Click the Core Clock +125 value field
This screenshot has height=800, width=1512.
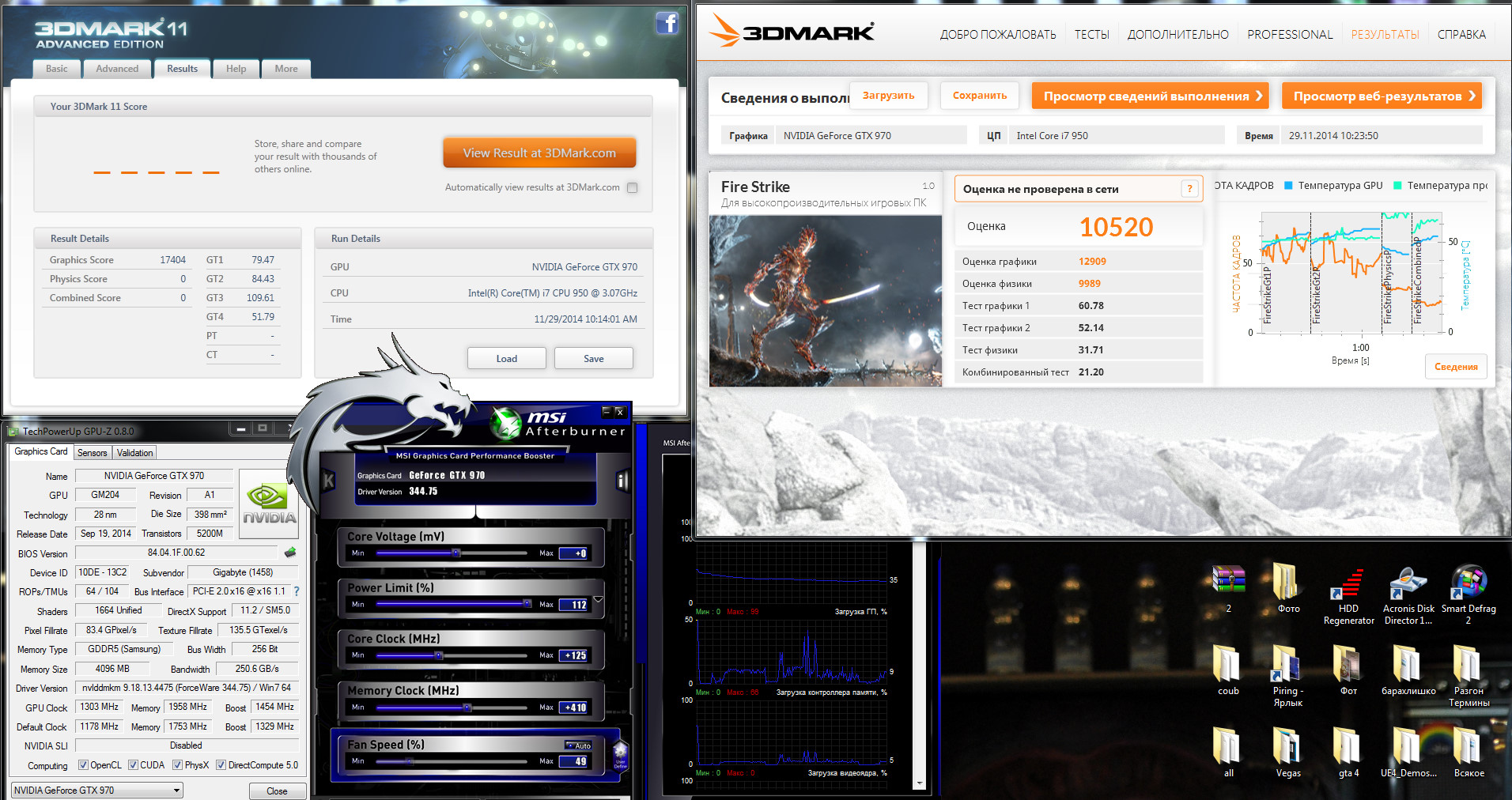(x=575, y=655)
